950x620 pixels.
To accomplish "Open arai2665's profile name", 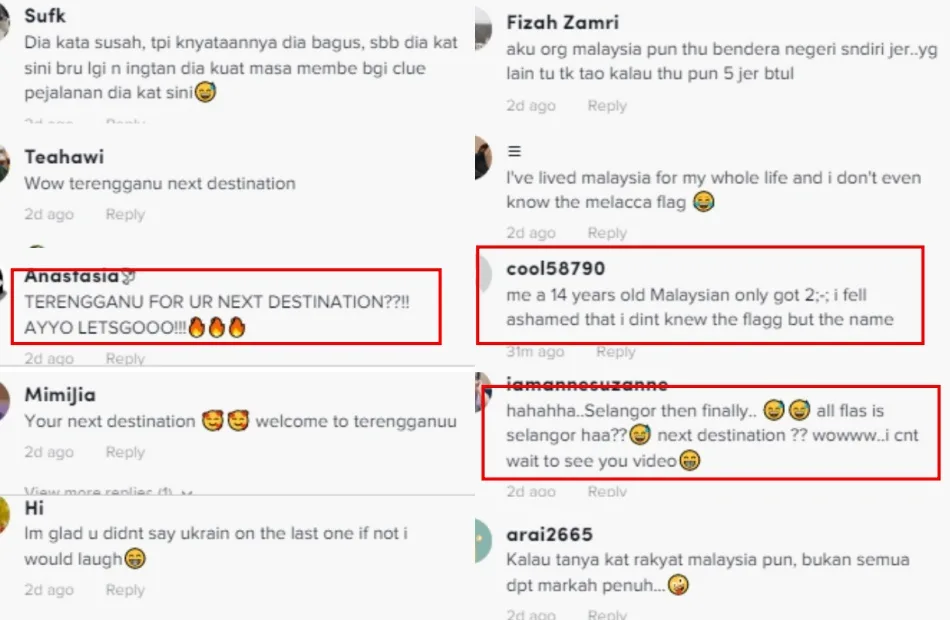I will pos(550,535).
